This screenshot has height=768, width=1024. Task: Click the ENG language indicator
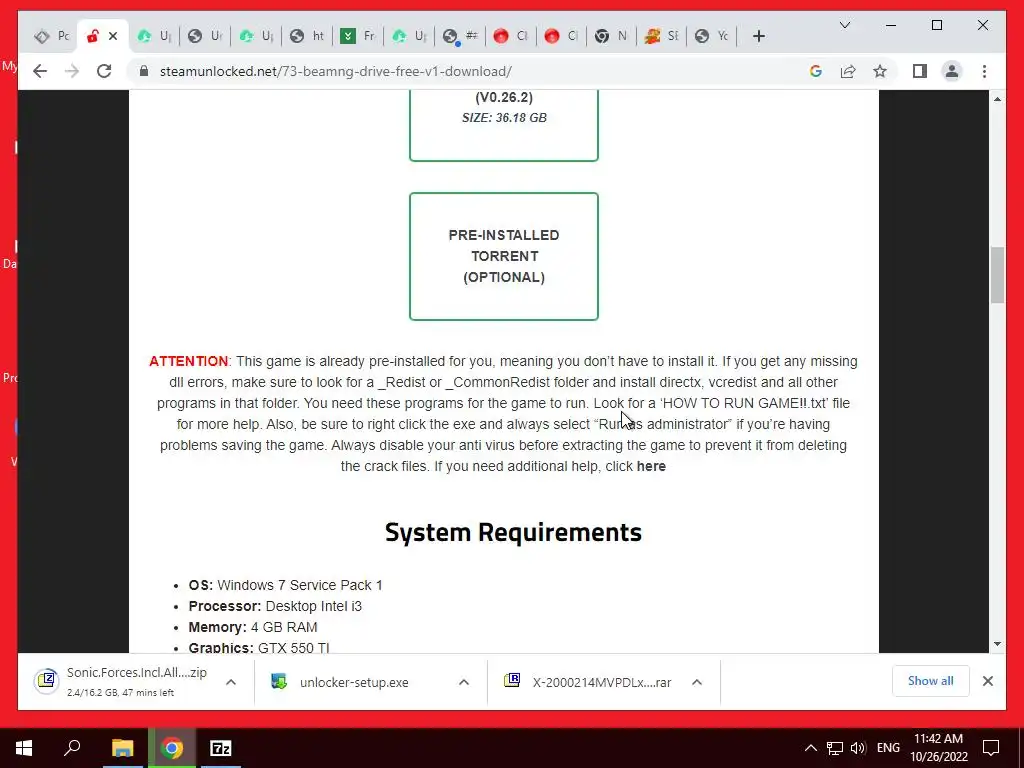(x=888, y=748)
